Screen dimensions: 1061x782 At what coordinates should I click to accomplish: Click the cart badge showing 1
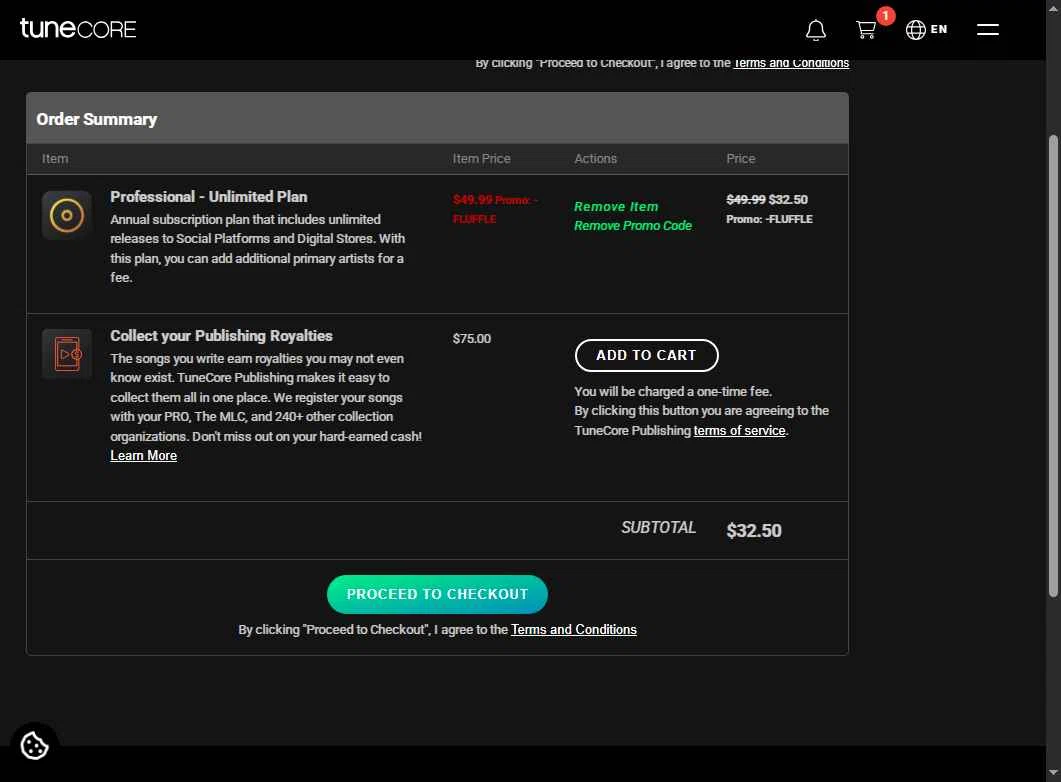point(885,16)
